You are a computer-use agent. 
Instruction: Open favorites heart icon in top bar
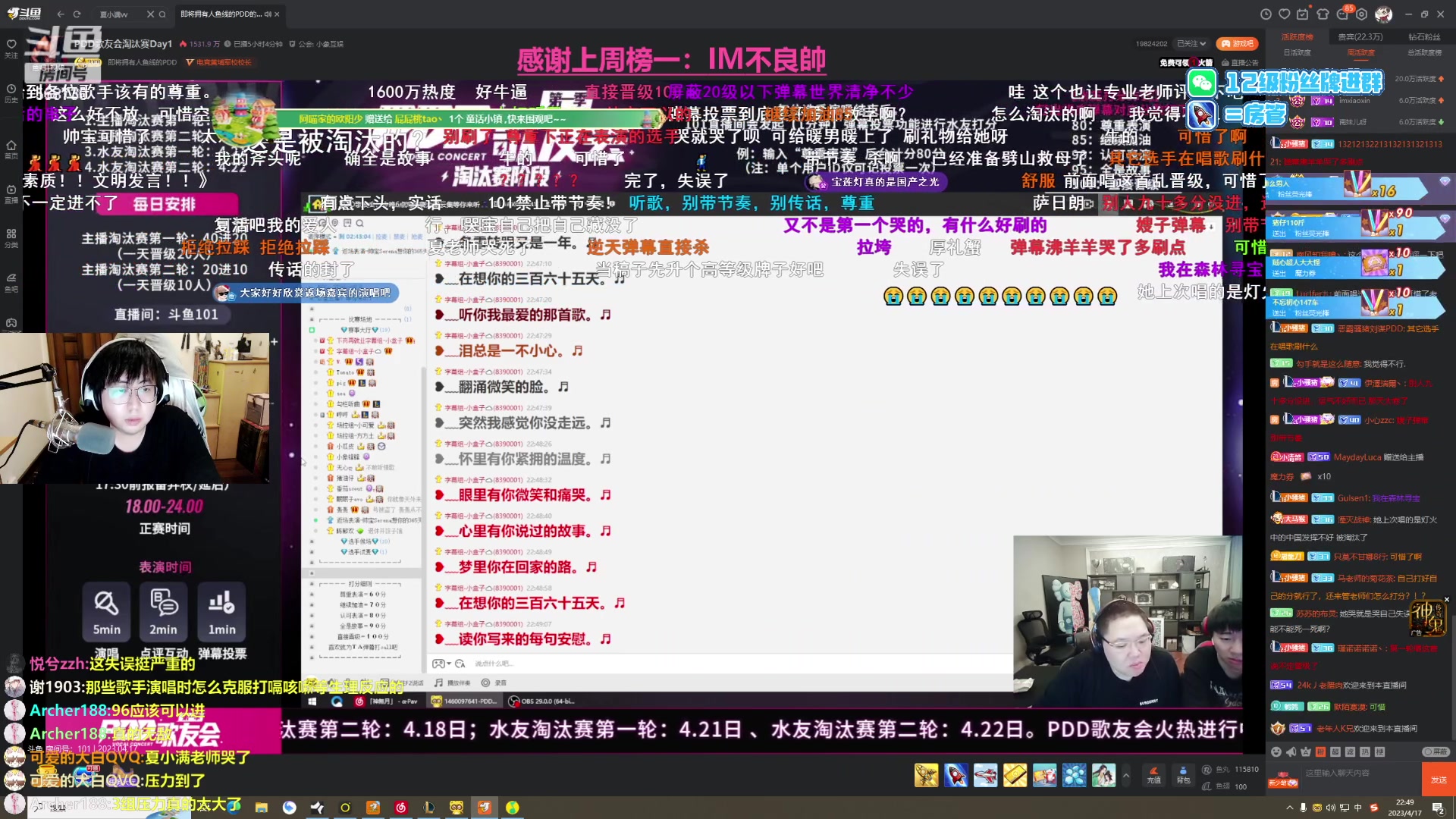click(x=1284, y=14)
